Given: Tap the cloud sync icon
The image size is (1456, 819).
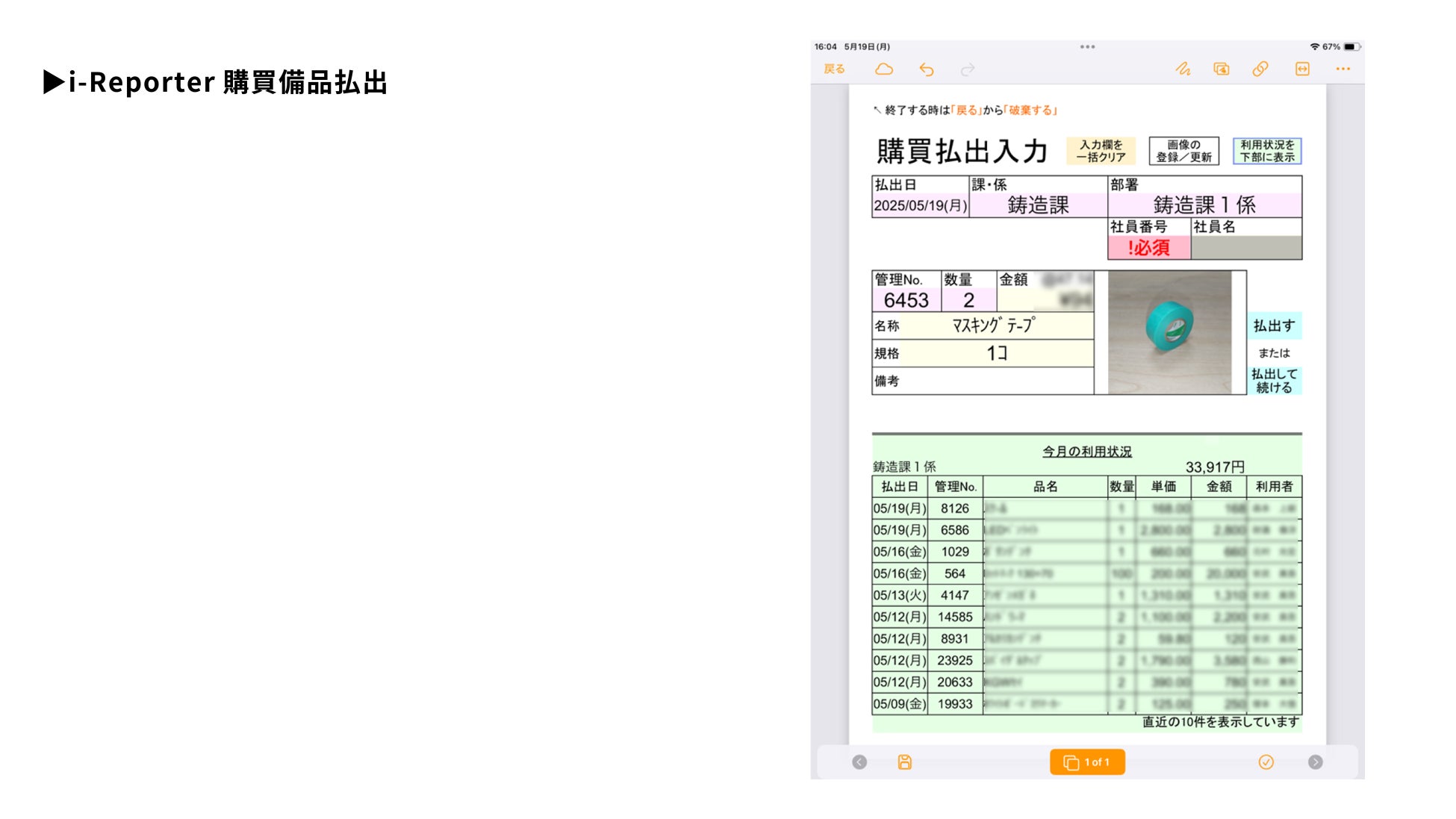Looking at the screenshot, I should point(884,69).
